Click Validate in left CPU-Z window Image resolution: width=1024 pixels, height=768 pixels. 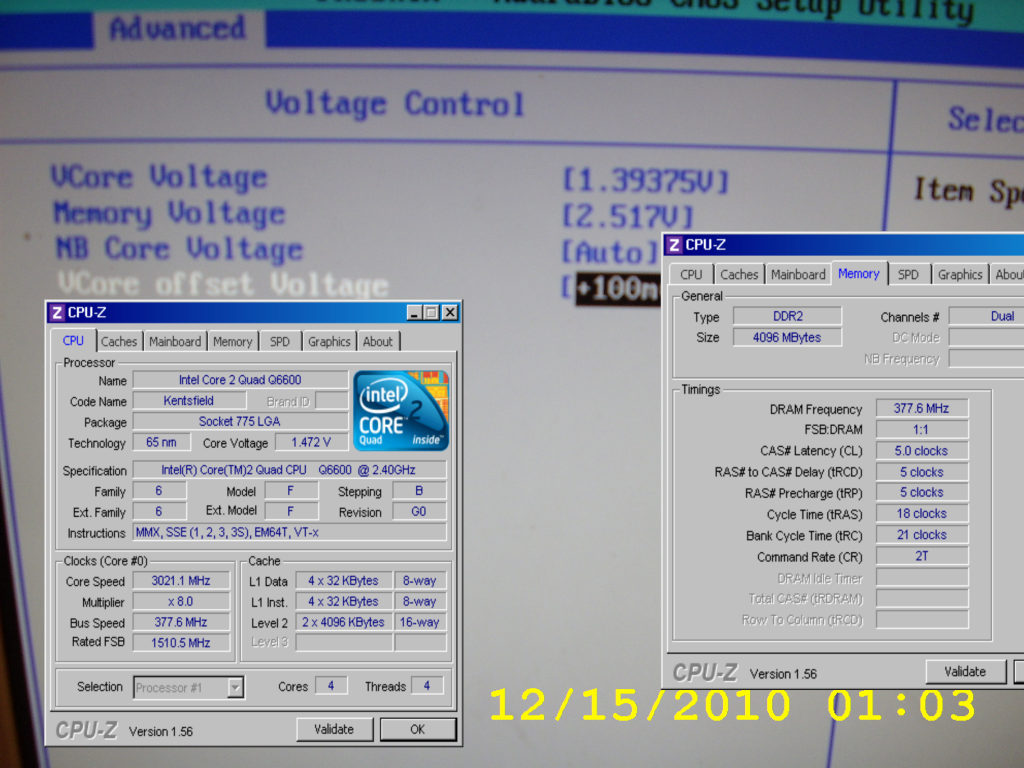[x=334, y=729]
